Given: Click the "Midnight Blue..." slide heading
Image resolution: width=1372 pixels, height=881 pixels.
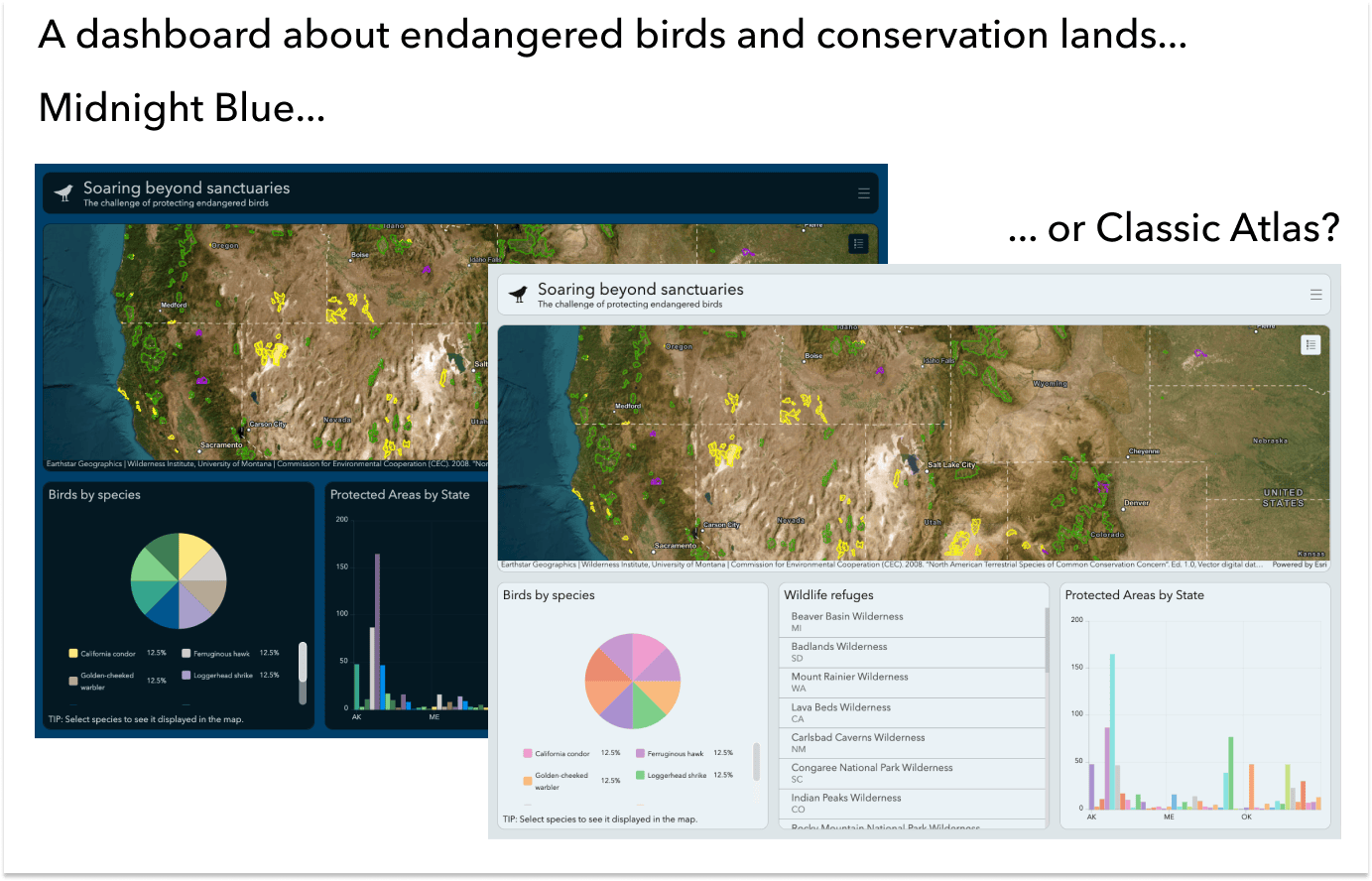Looking at the screenshot, I should click(x=182, y=108).
